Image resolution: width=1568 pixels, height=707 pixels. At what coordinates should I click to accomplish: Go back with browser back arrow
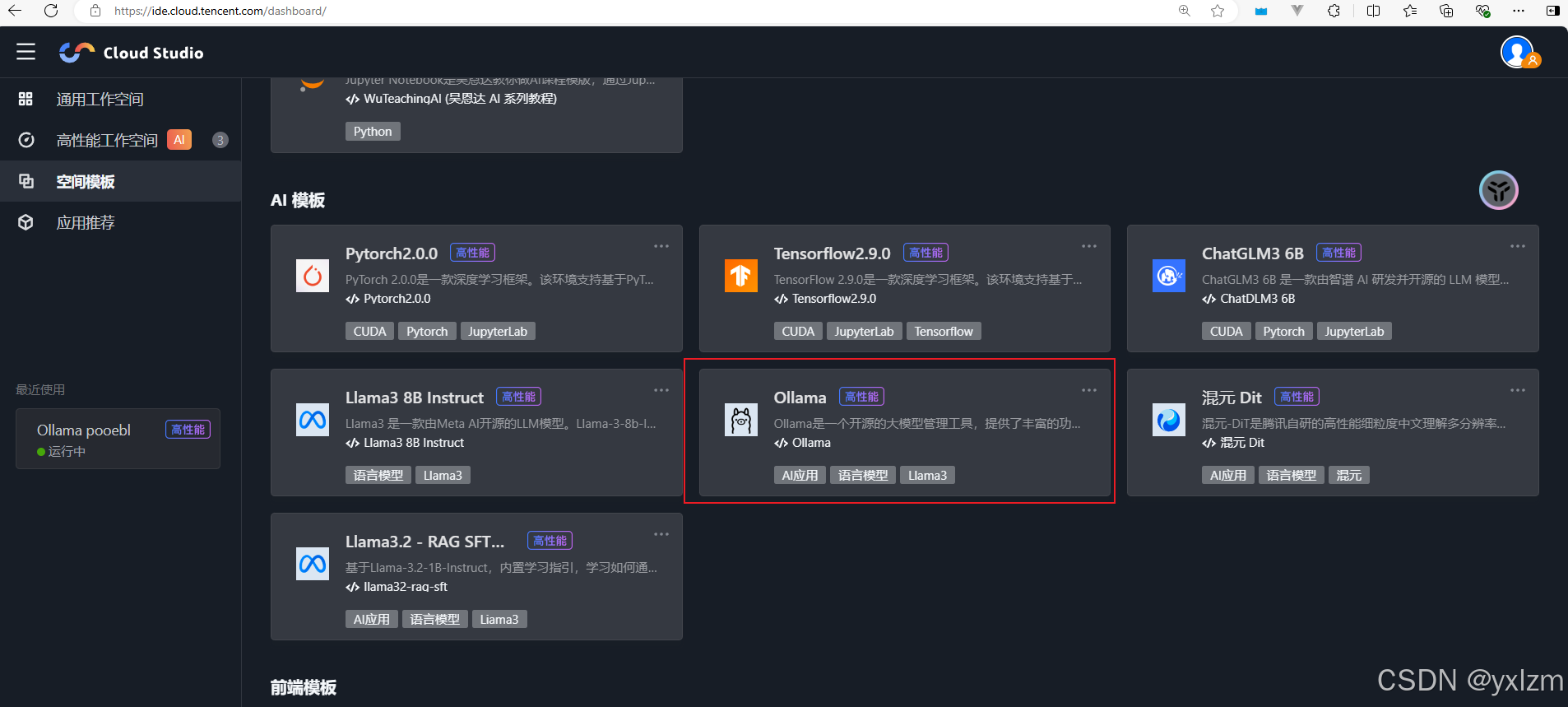pos(15,11)
